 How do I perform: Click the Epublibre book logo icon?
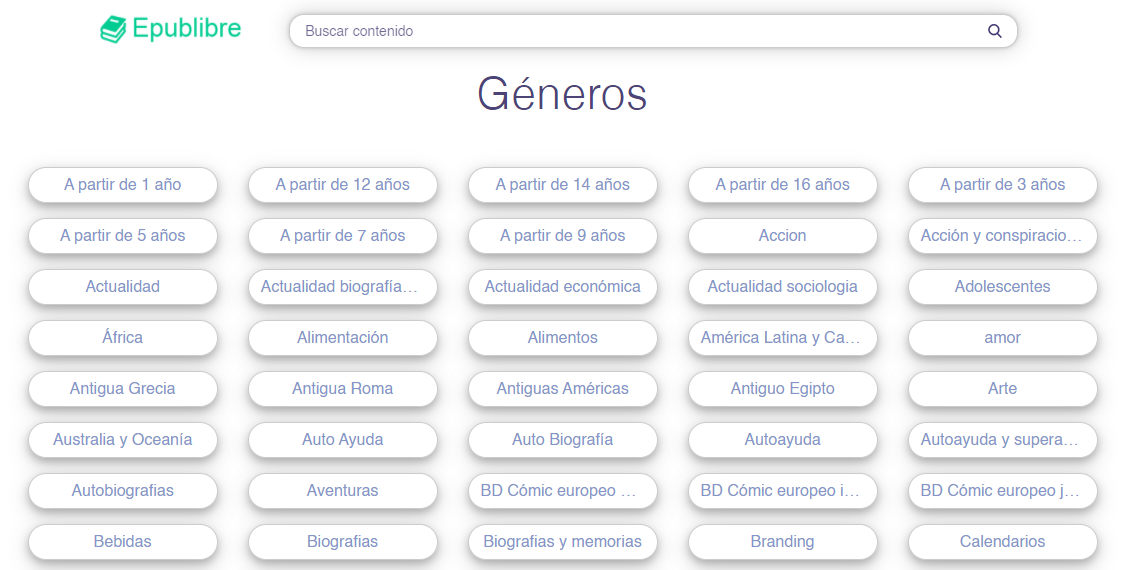(113, 30)
